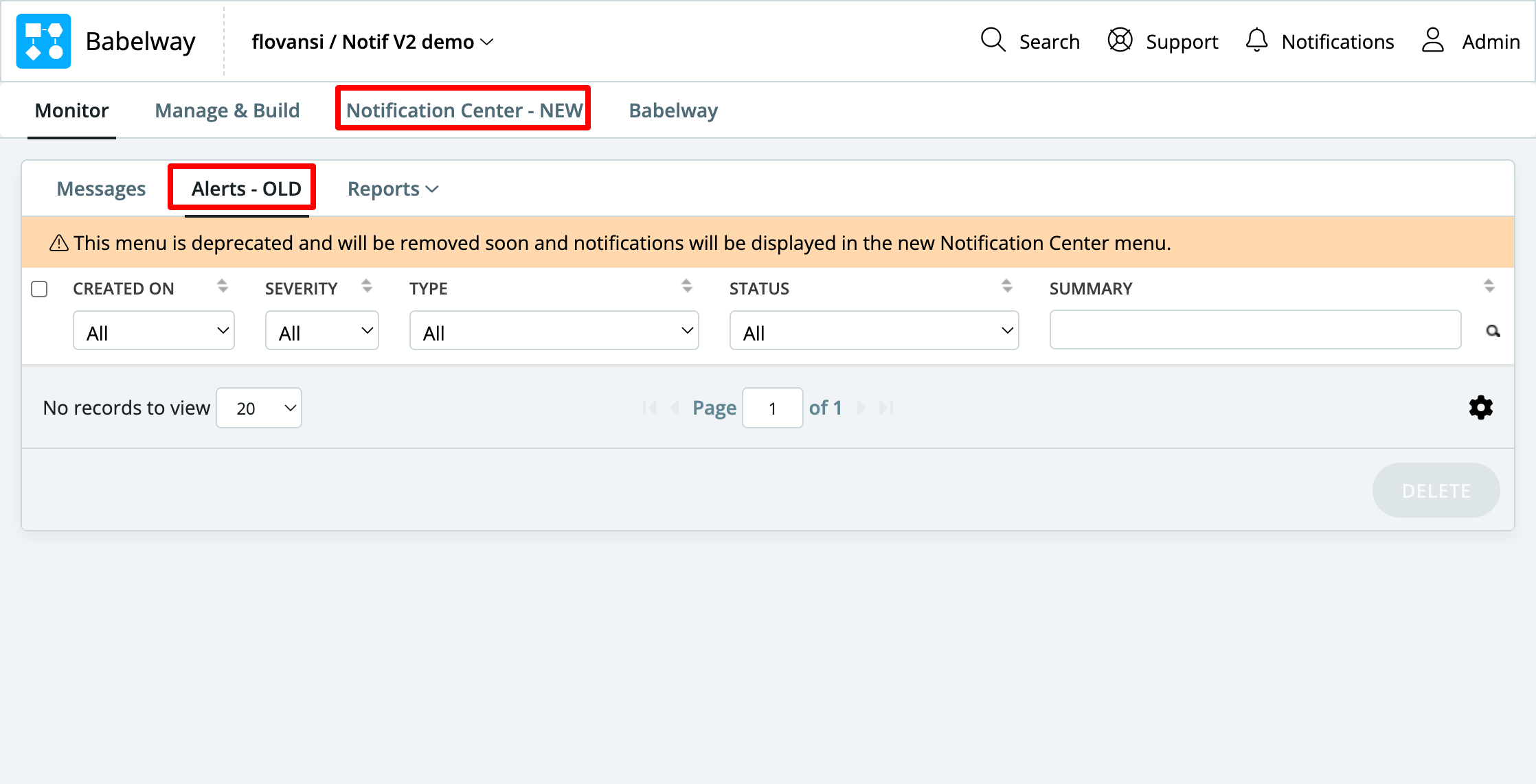Click the SEVERITY column header
This screenshot has width=1536, height=784.
pos(301,289)
